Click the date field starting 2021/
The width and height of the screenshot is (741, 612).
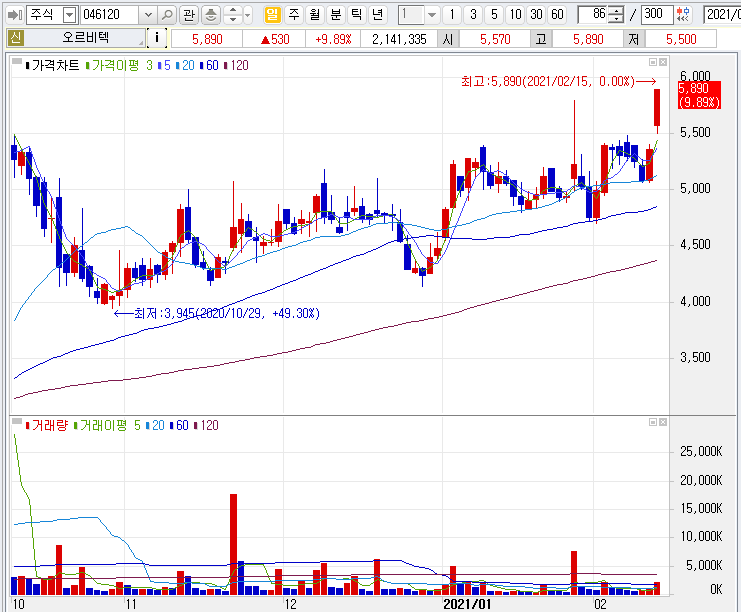pos(722,15)
